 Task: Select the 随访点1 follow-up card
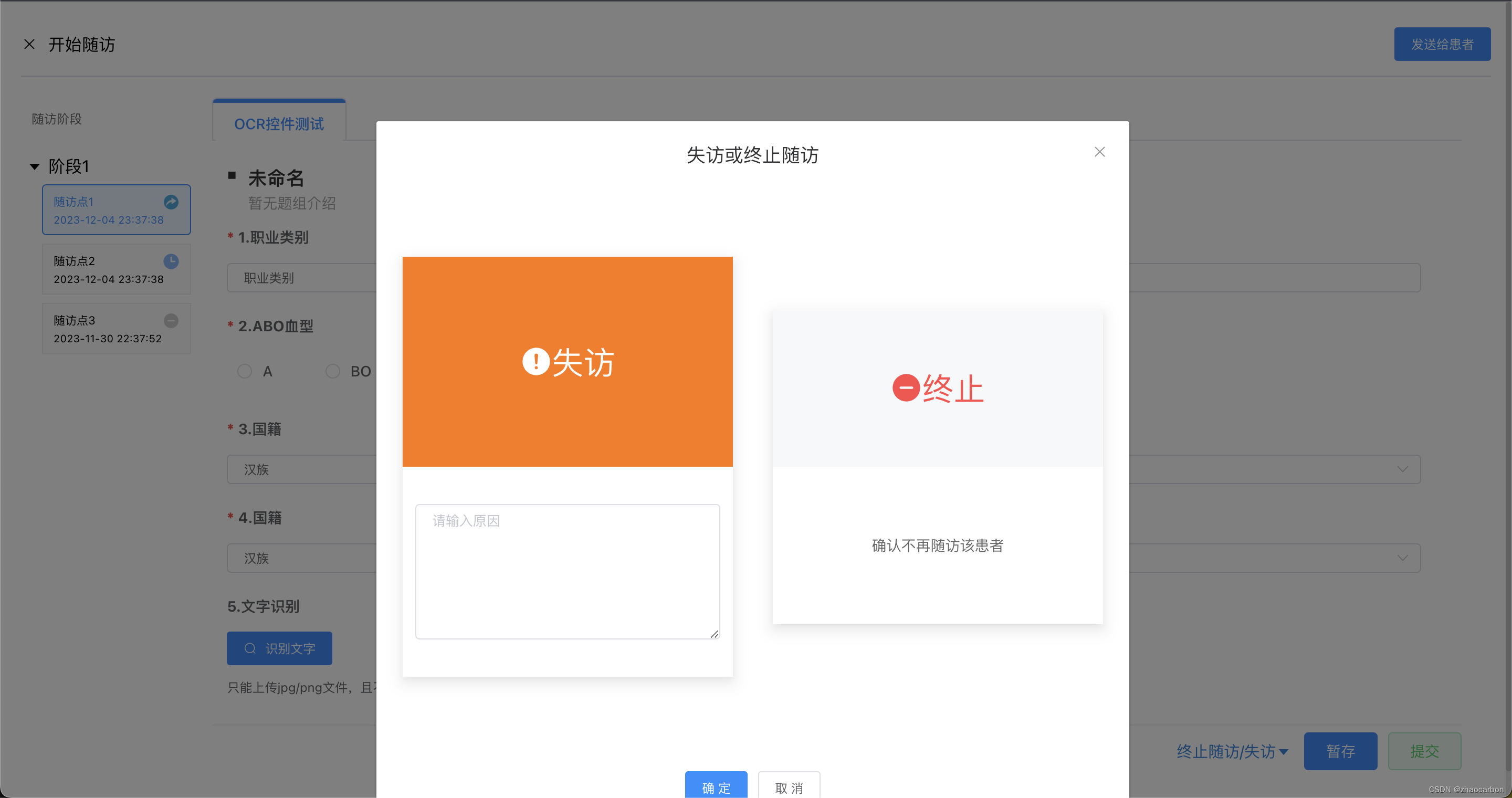(x=116, y=210)
